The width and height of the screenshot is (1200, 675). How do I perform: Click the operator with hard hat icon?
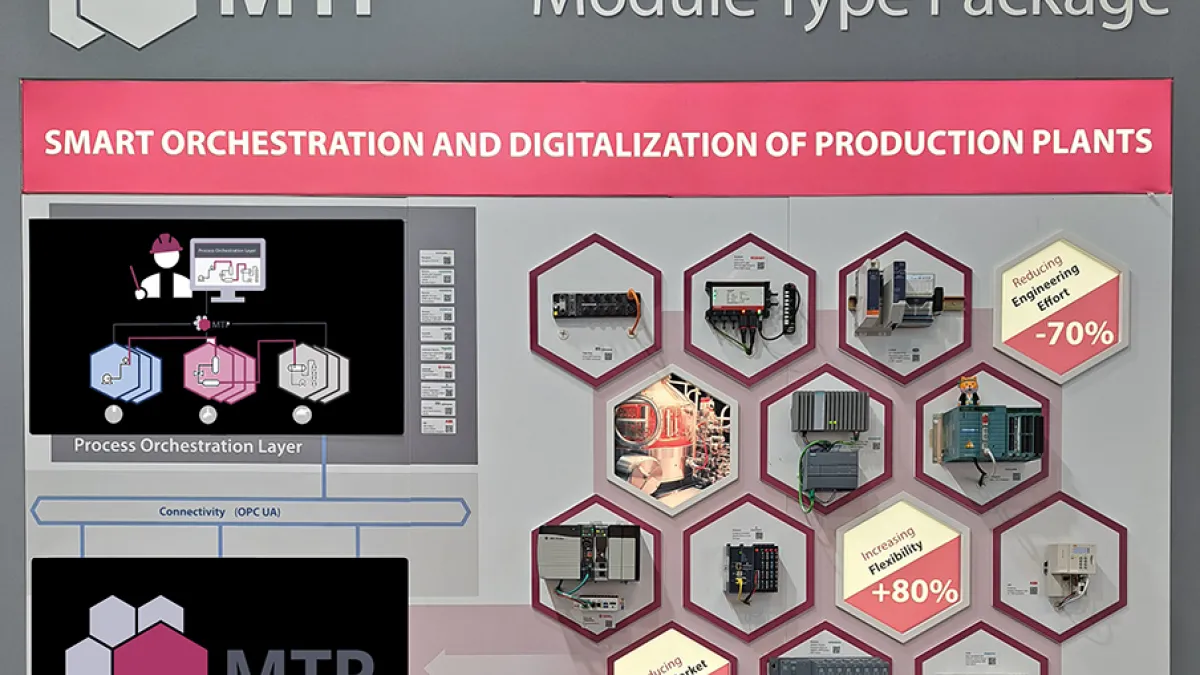pos(163,268)
